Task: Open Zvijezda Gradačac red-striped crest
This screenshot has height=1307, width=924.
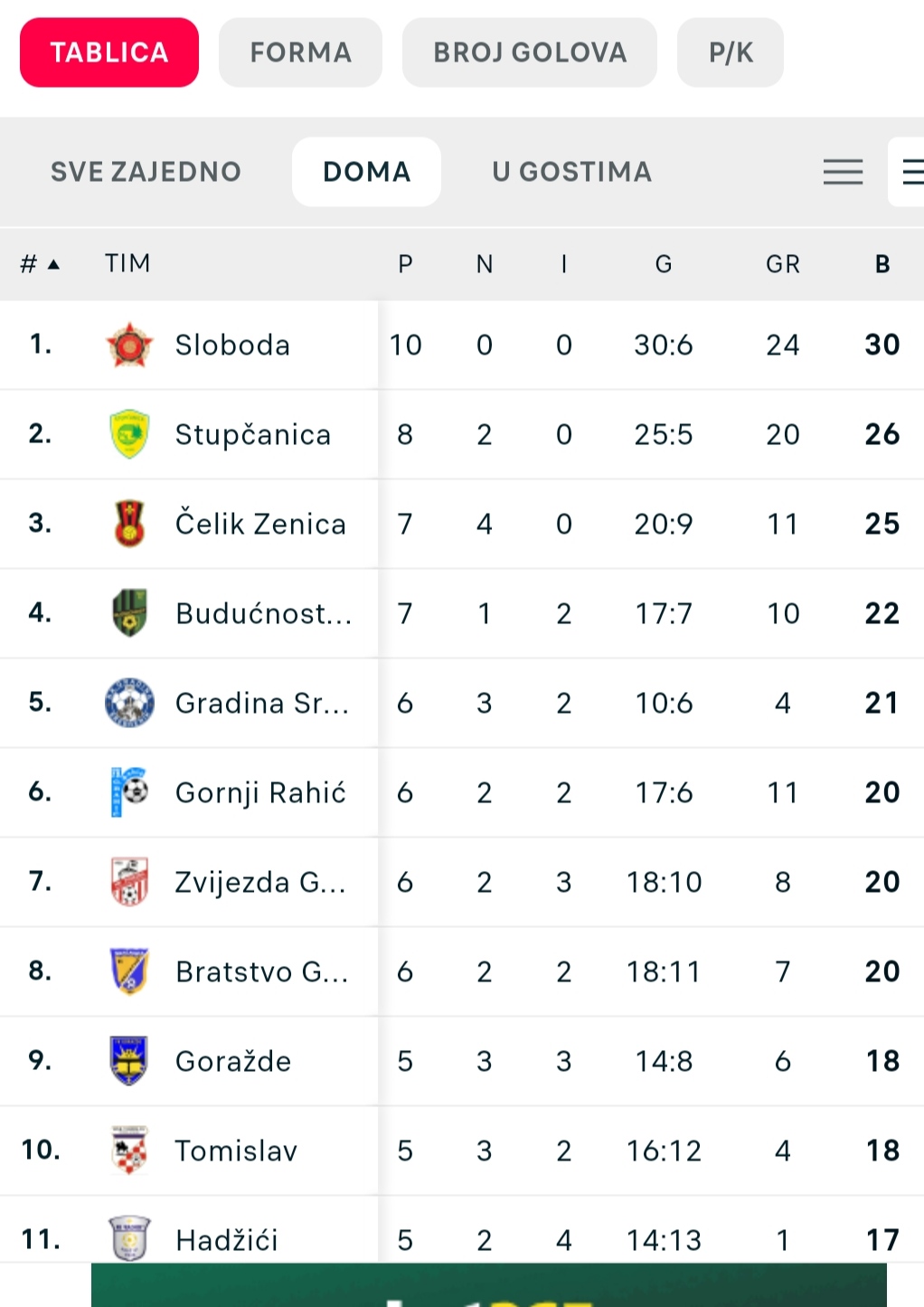Action: [x=129, y=882]
